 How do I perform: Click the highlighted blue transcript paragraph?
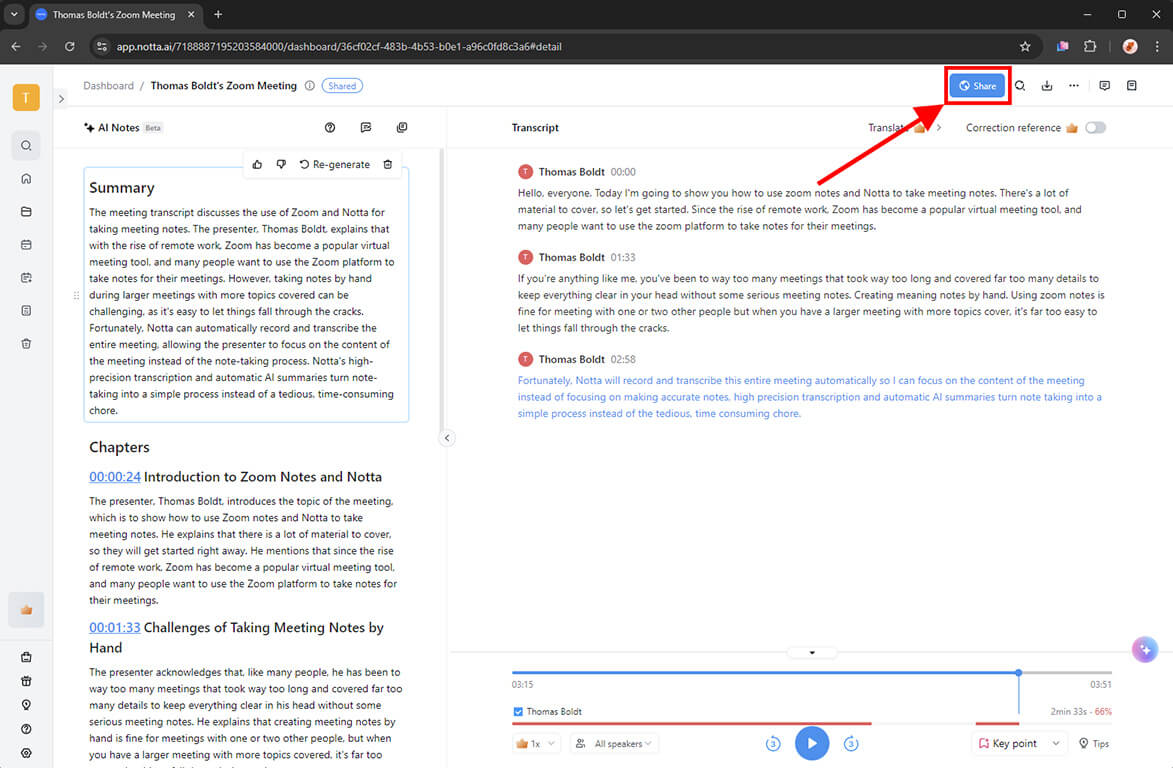pos(811,397)
